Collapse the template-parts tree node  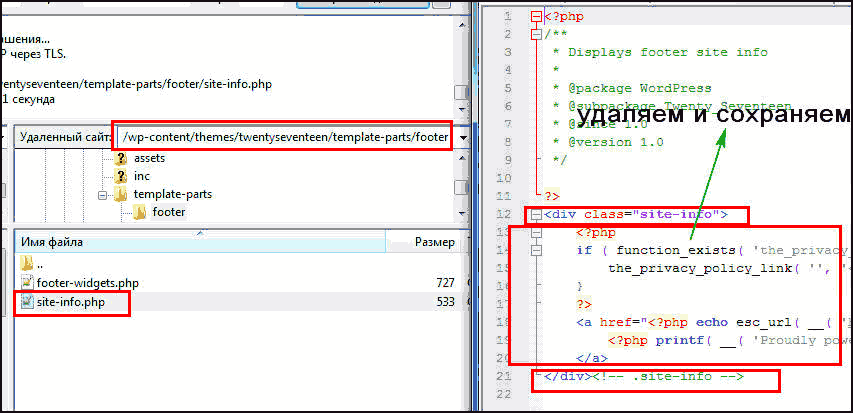click(103, 194)
